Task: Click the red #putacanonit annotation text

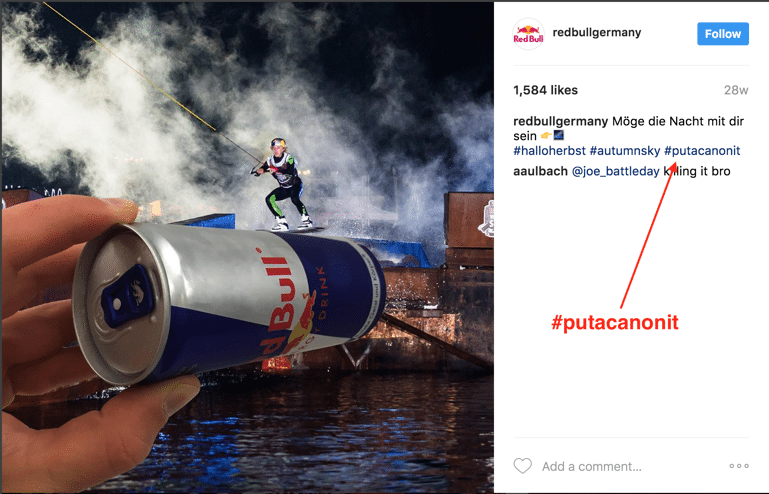Action: point(615,322)
